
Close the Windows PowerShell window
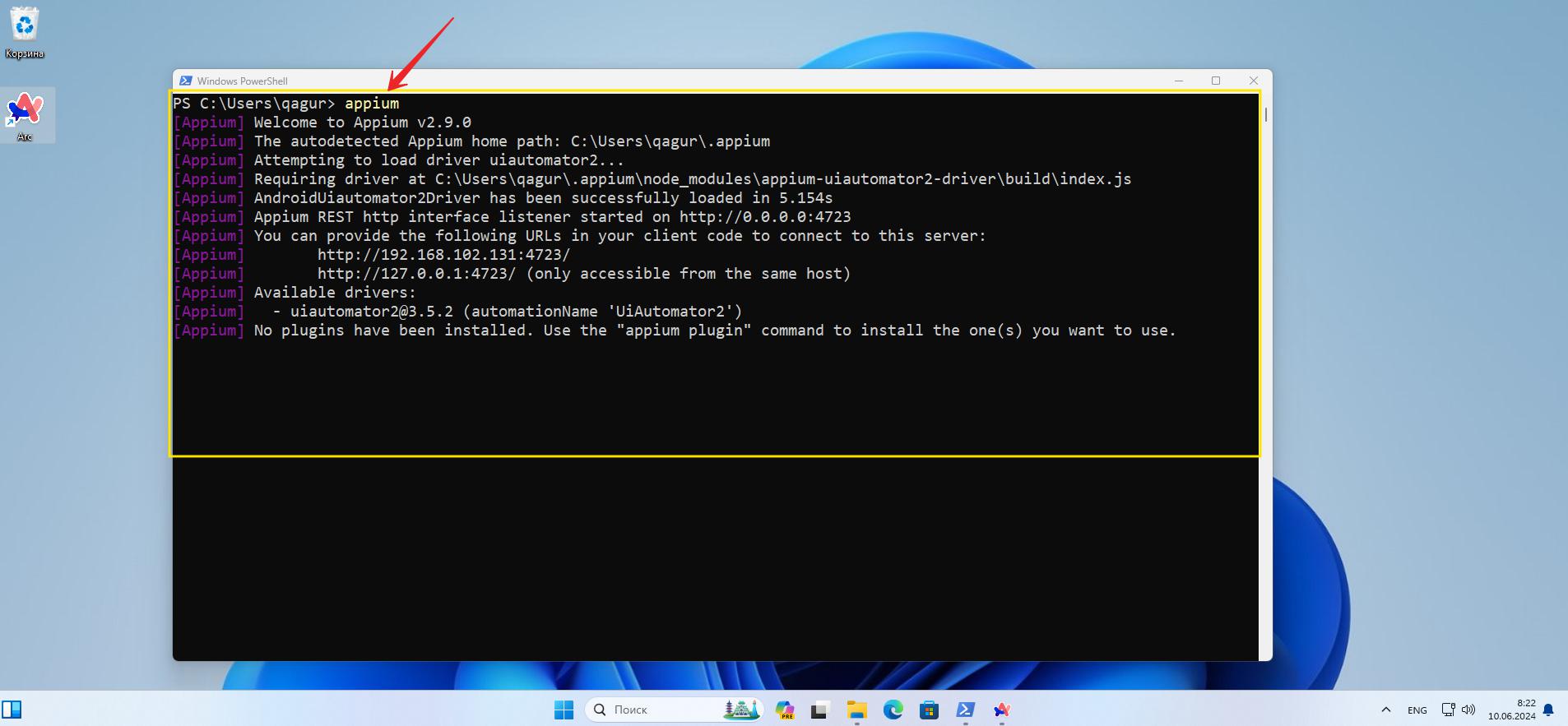pyautogui.click(x=1254, y=81)
